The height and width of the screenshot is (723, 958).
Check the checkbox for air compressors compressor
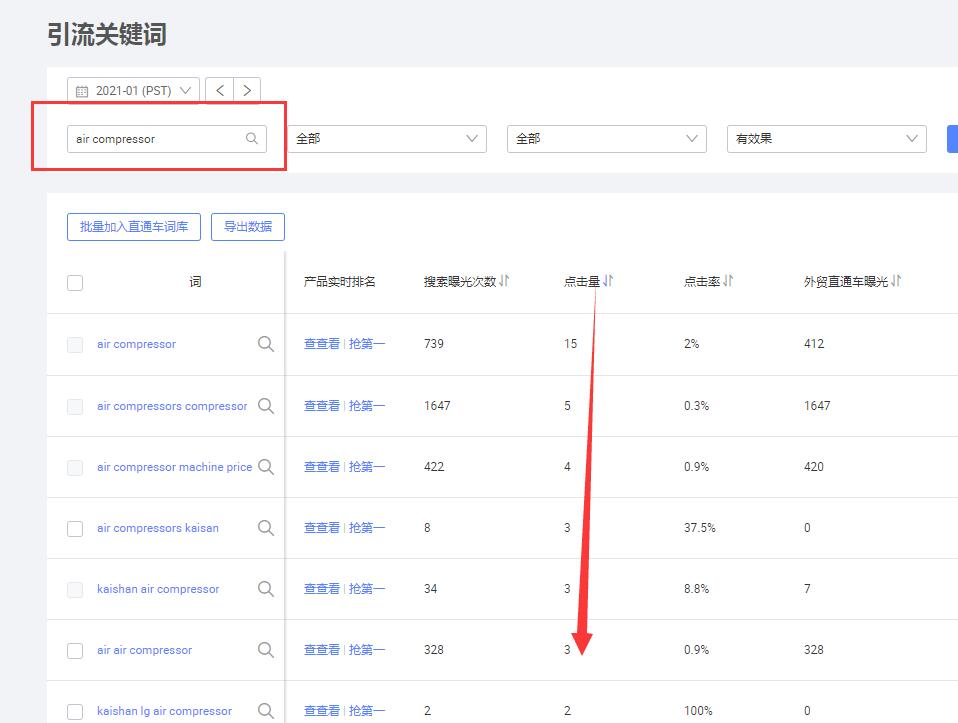[x=74, y=405]
